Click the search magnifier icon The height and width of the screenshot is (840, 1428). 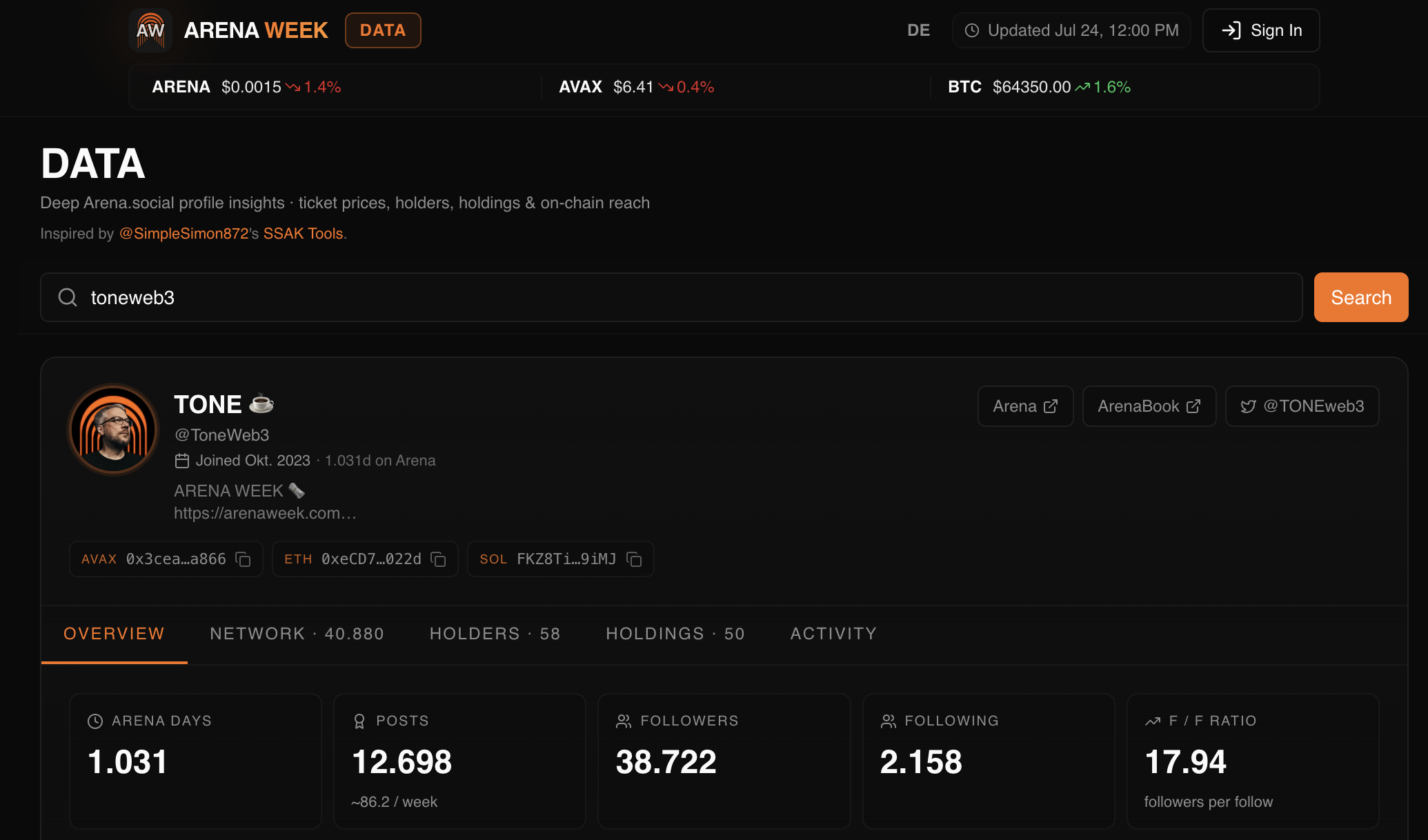(x=68, y=297)
